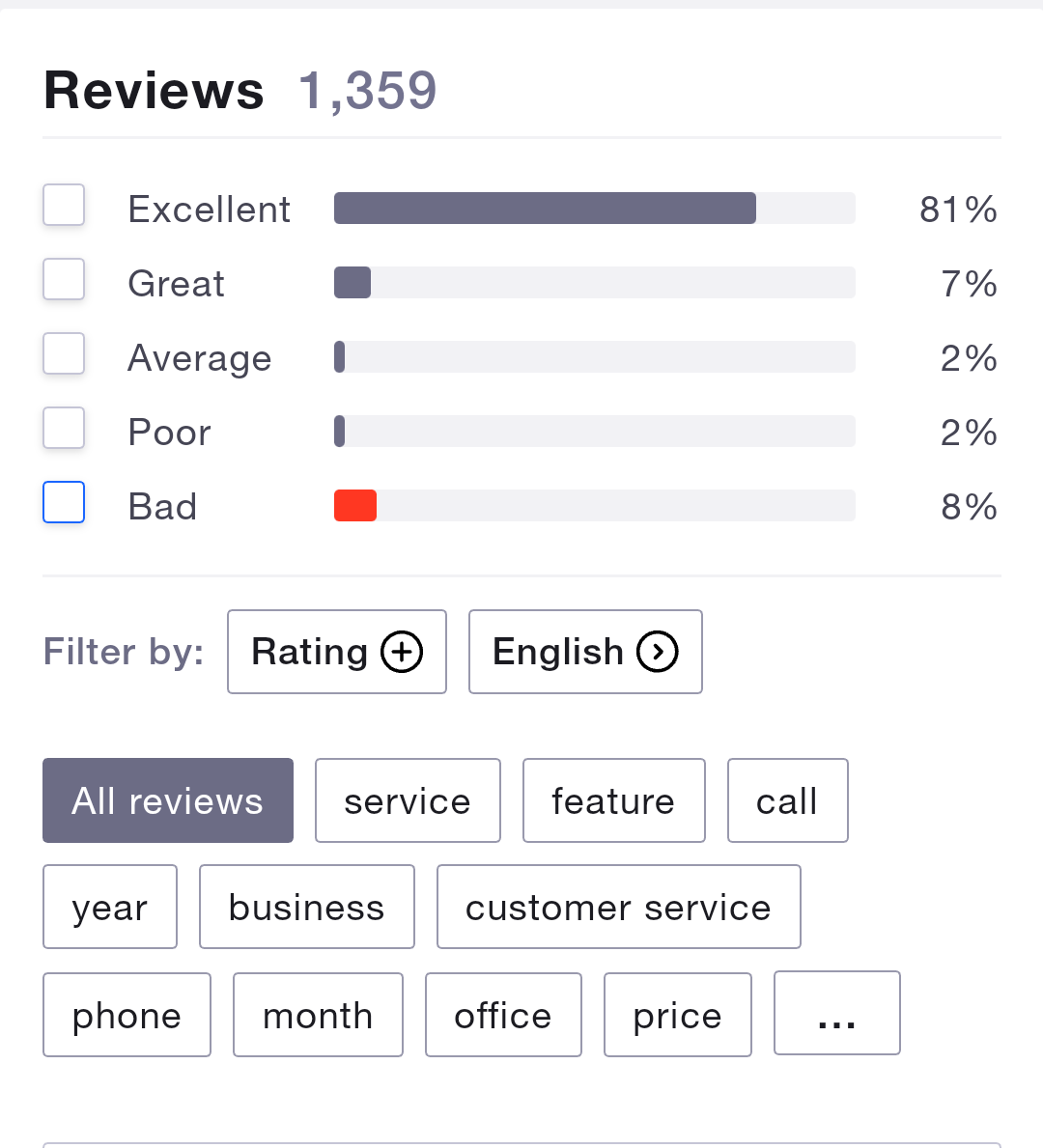Select the Poor rating checkbox

(x=64, y=429)
